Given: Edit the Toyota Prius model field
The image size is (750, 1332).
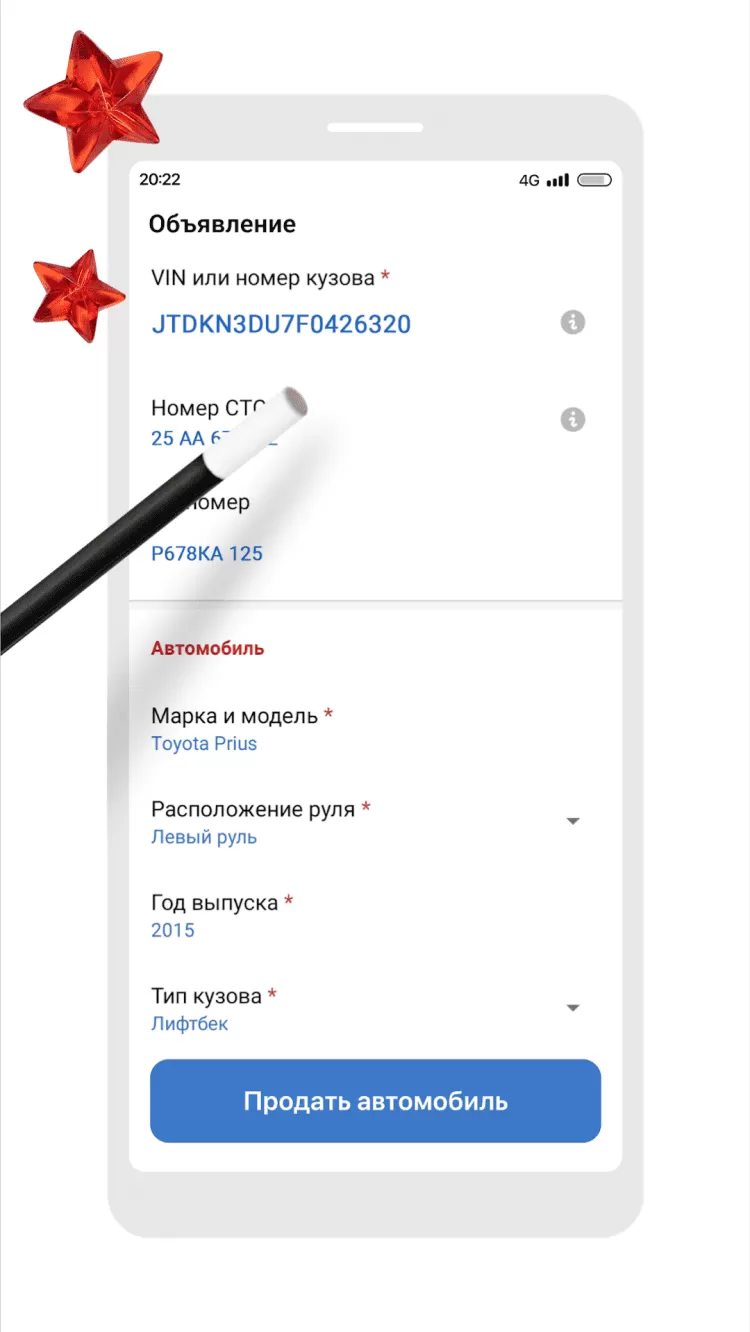Looking at the screenshot, I should 204,744.
